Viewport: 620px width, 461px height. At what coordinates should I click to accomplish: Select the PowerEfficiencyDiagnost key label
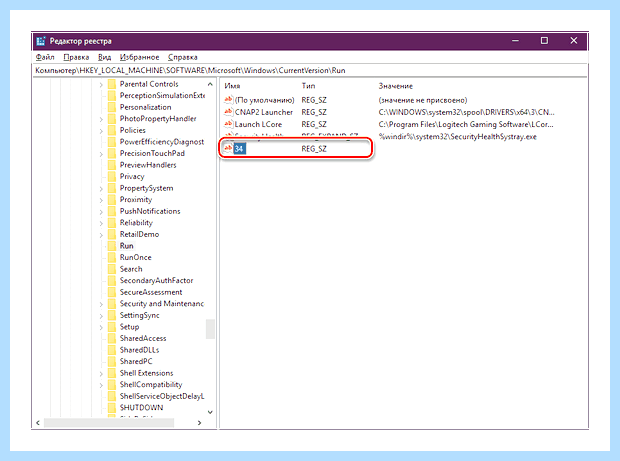(162, 142)
